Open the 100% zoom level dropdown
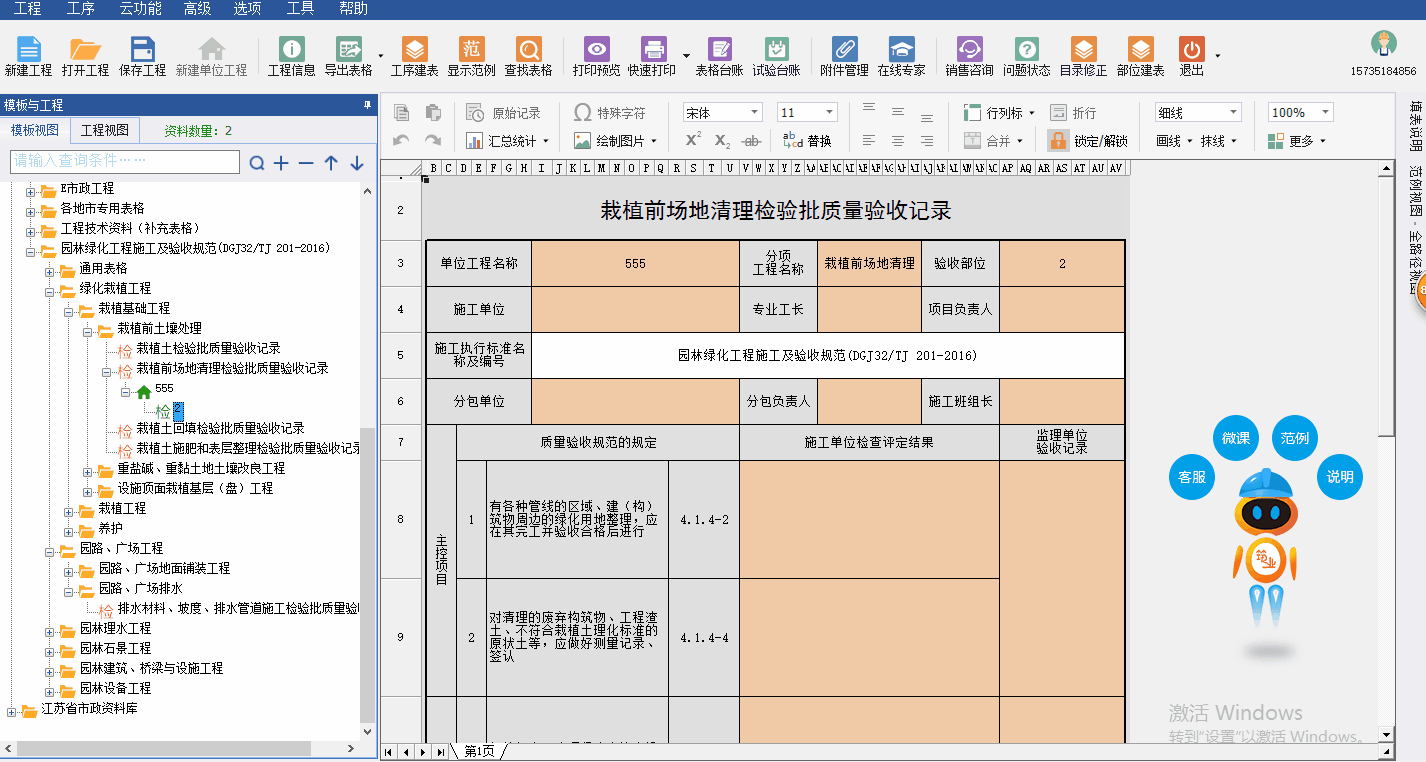This screenshot has height=762, width=1426. coord(1300,113)
